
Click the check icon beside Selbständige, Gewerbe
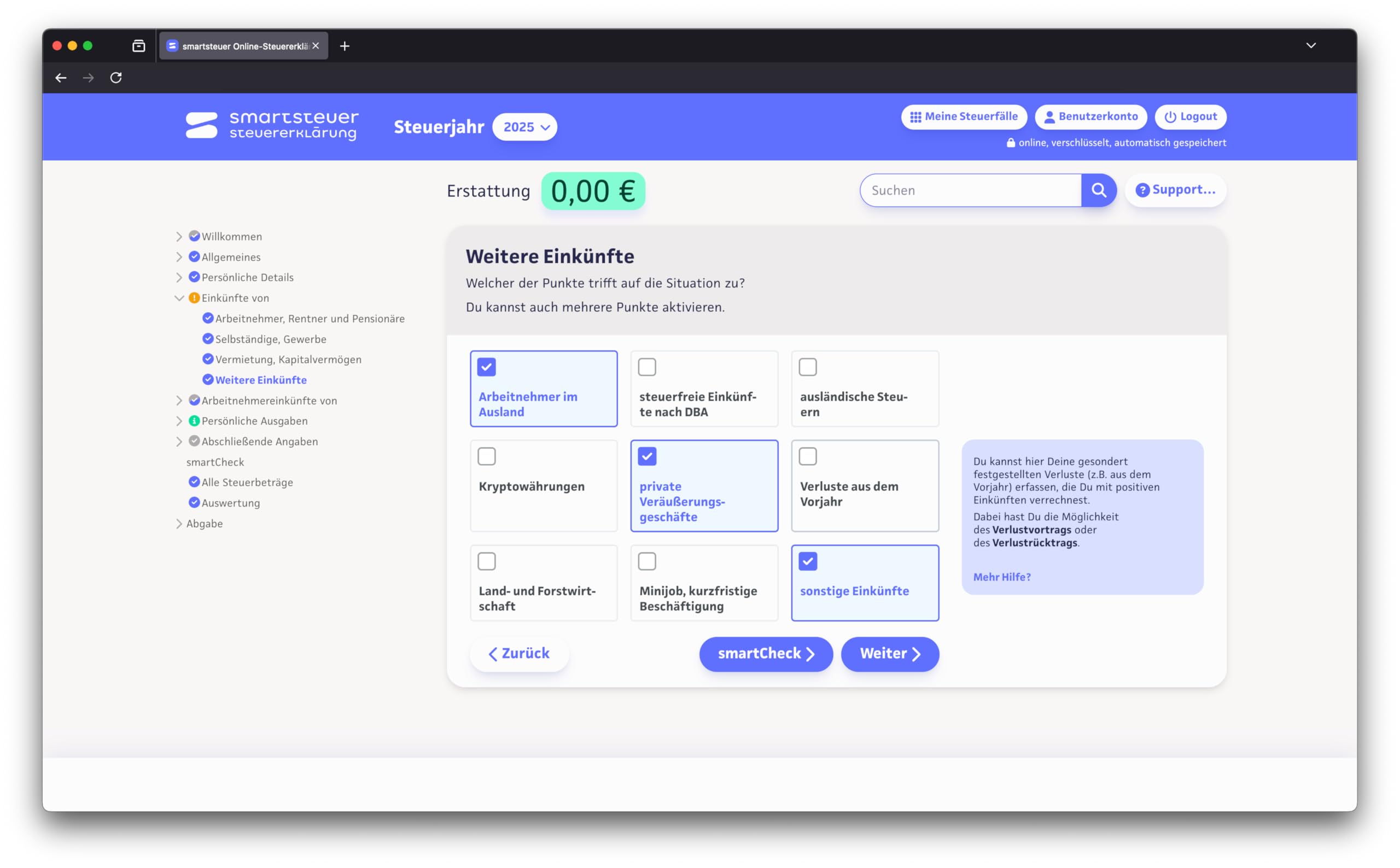coord(208,339)
